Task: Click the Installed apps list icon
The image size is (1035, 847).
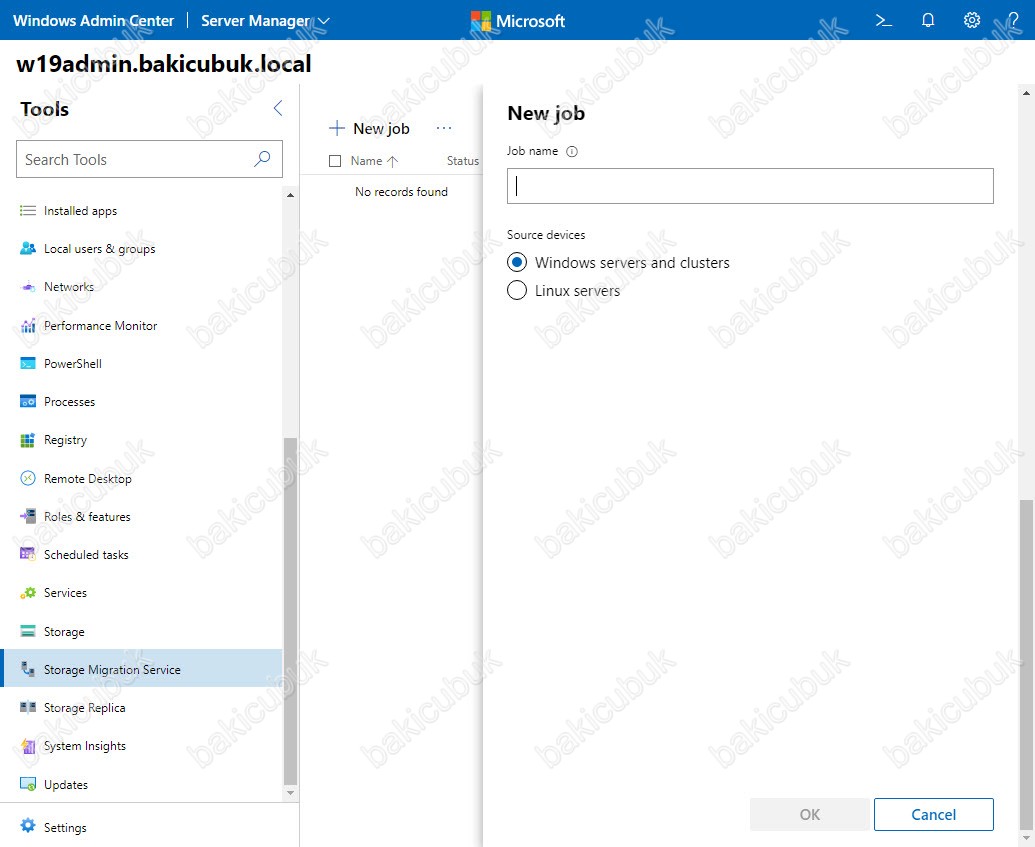Action: (28, 211)
